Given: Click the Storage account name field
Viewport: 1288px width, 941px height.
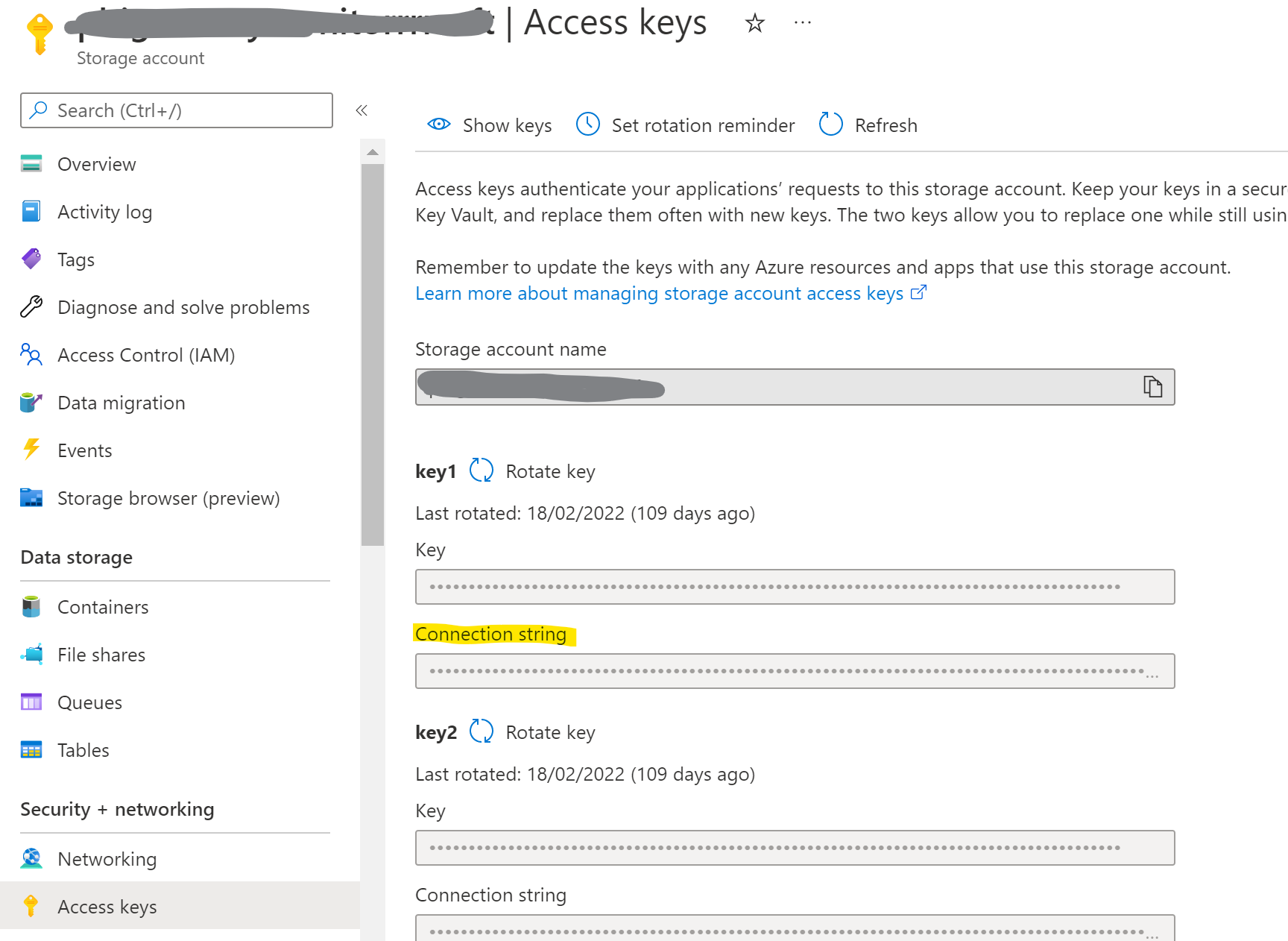Looking at the screenshot, I should coord(795,387).
